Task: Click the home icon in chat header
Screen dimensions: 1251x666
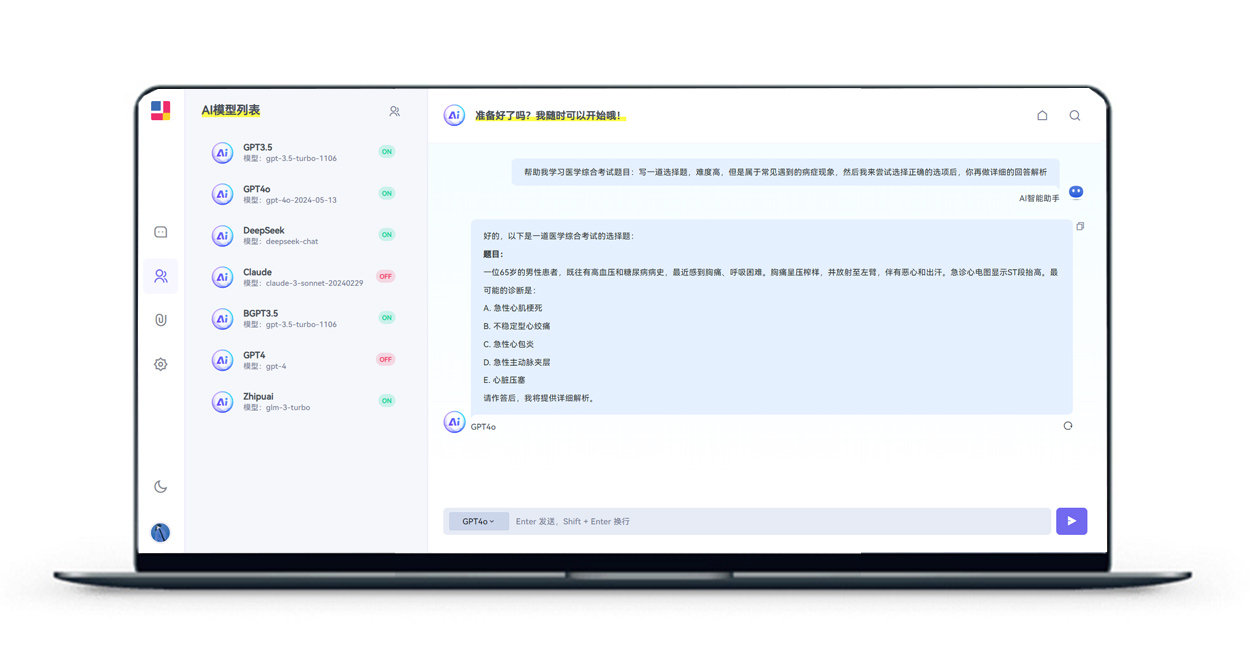Action: (x=1042, y=116)
